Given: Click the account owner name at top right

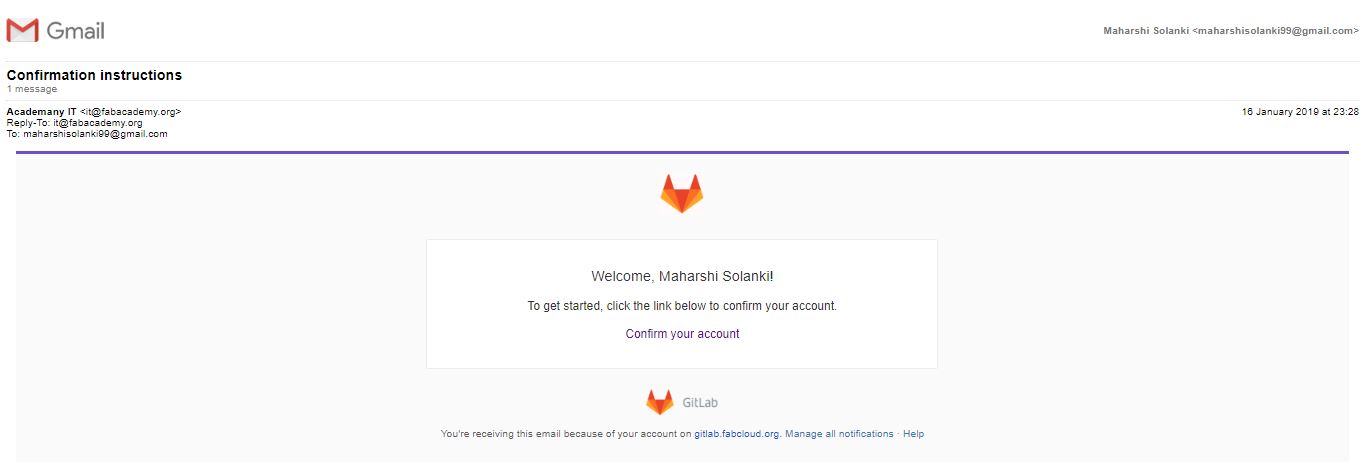Looking at the screenshot, I should [x=1146, y=31].
